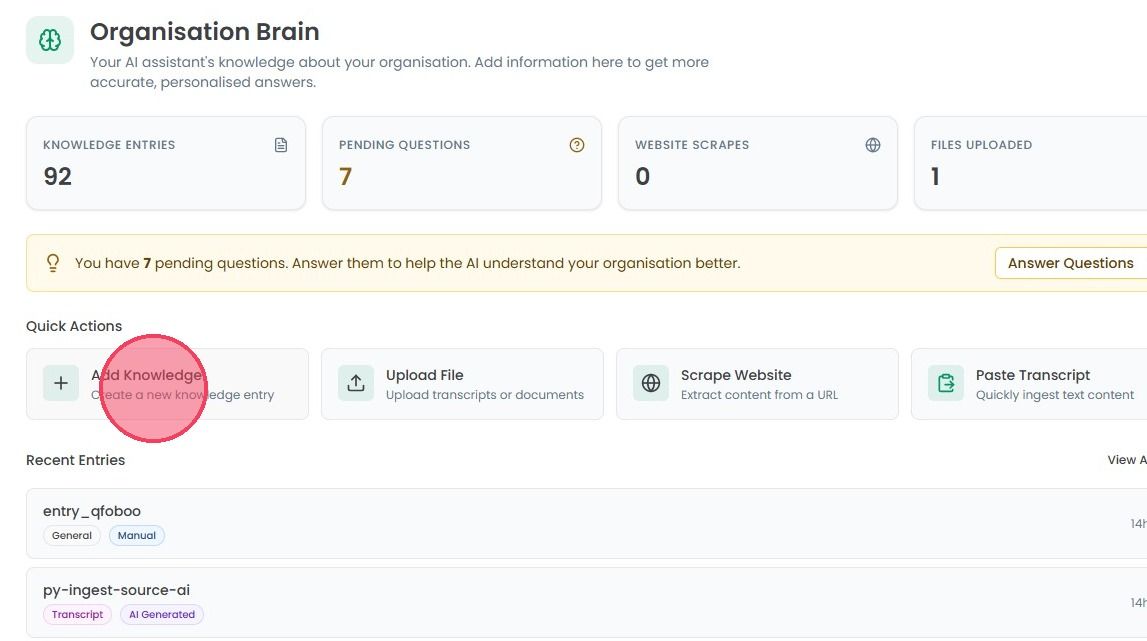Viewport: 1147px width, 641px height.
Task: Choose the Paste Transcript quick action
Action: click(x=1028, y=384)
